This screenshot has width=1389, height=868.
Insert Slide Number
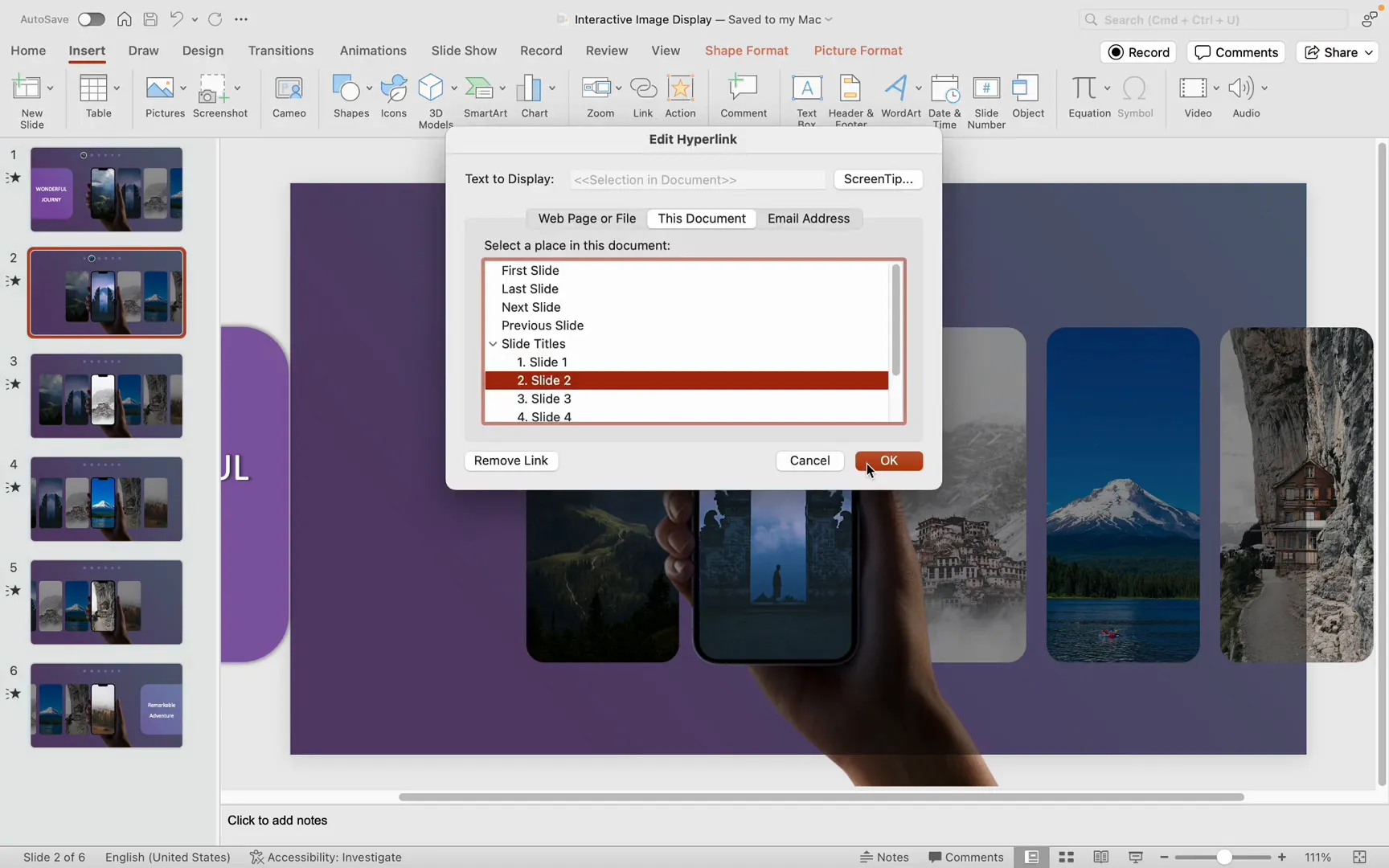tap(986, 88)
